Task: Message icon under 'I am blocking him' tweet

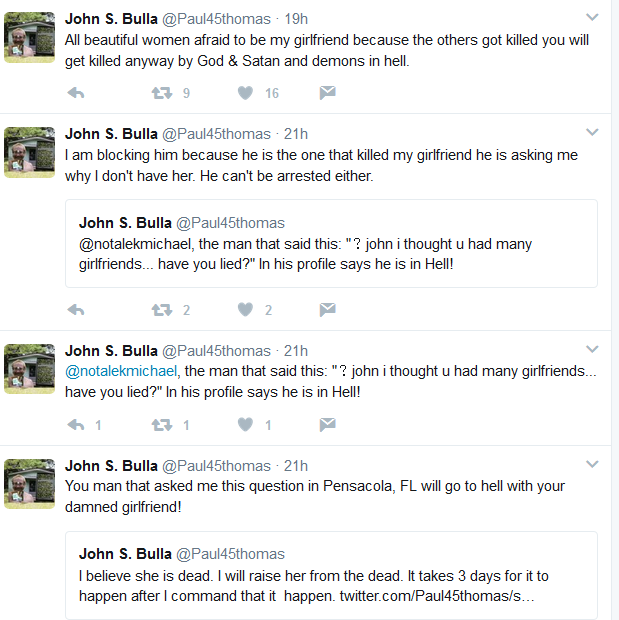Action: tap(327, 310)
